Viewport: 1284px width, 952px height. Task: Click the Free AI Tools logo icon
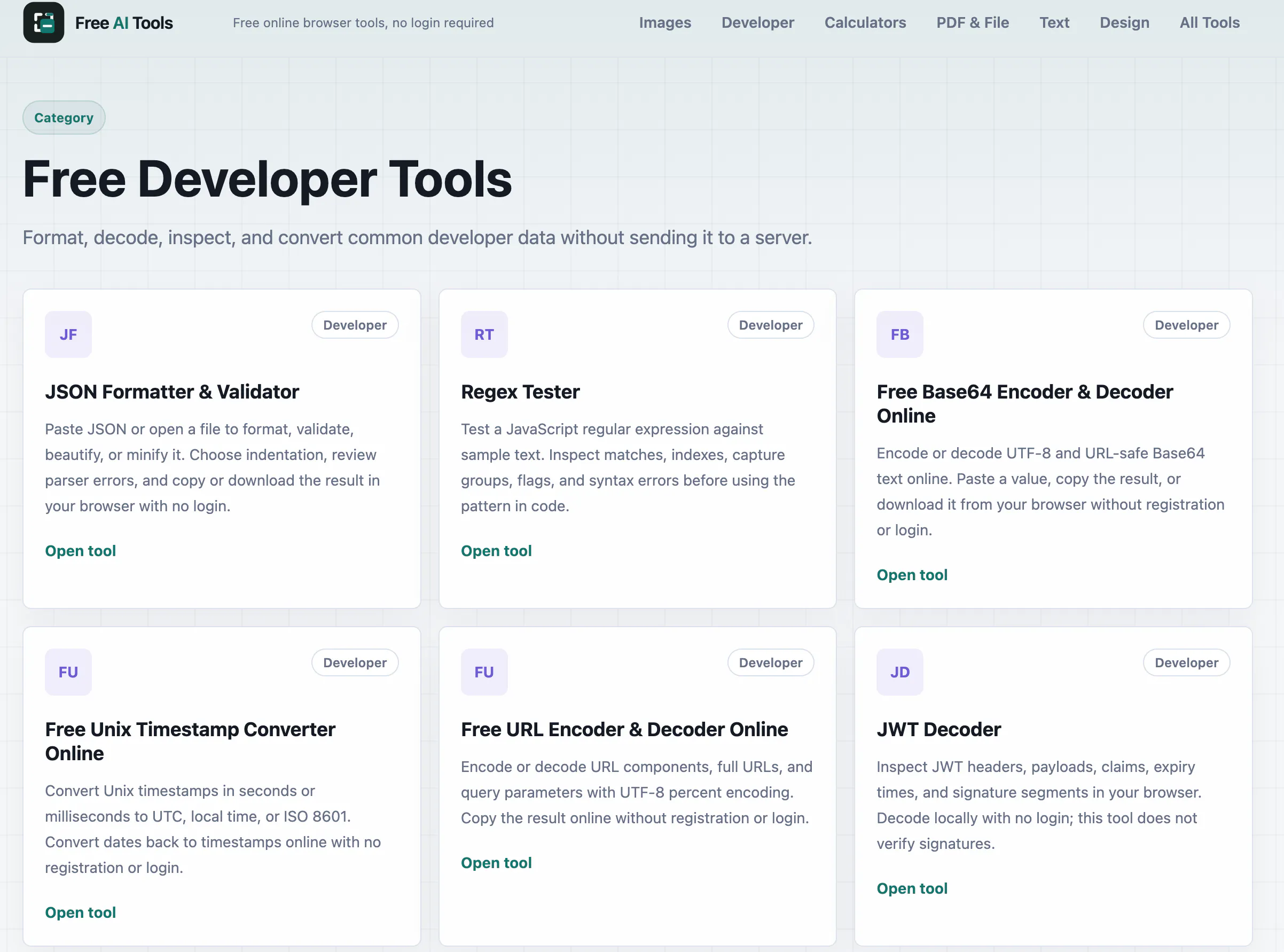click(x=44, y=22)
